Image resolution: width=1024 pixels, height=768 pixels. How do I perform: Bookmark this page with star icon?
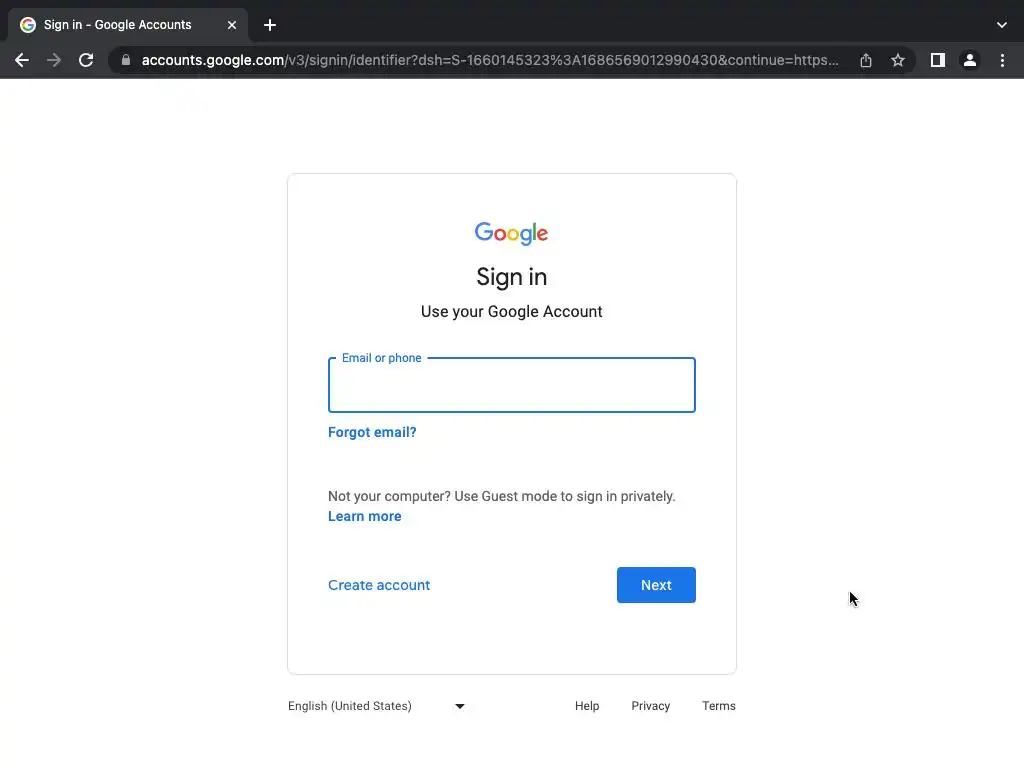[x=898, y=60]
